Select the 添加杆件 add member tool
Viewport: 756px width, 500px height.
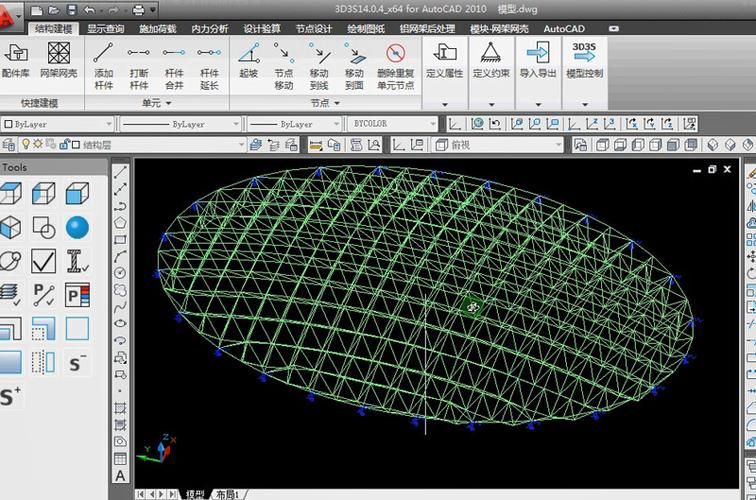coord(103,62)
